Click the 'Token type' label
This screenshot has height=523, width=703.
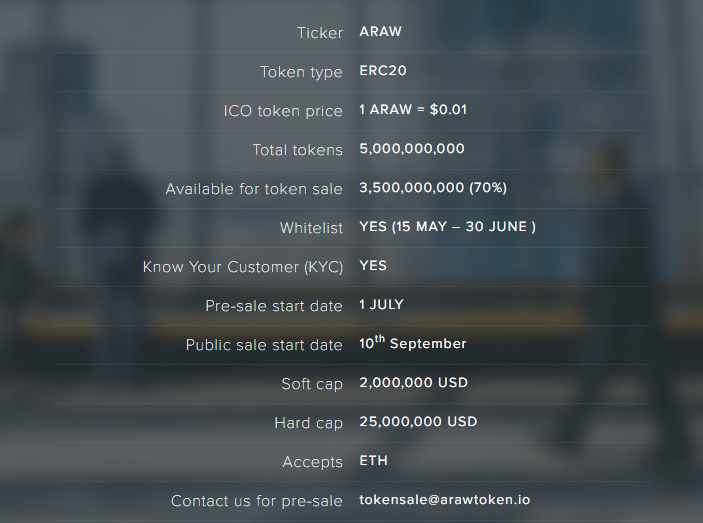coord(301,72)
